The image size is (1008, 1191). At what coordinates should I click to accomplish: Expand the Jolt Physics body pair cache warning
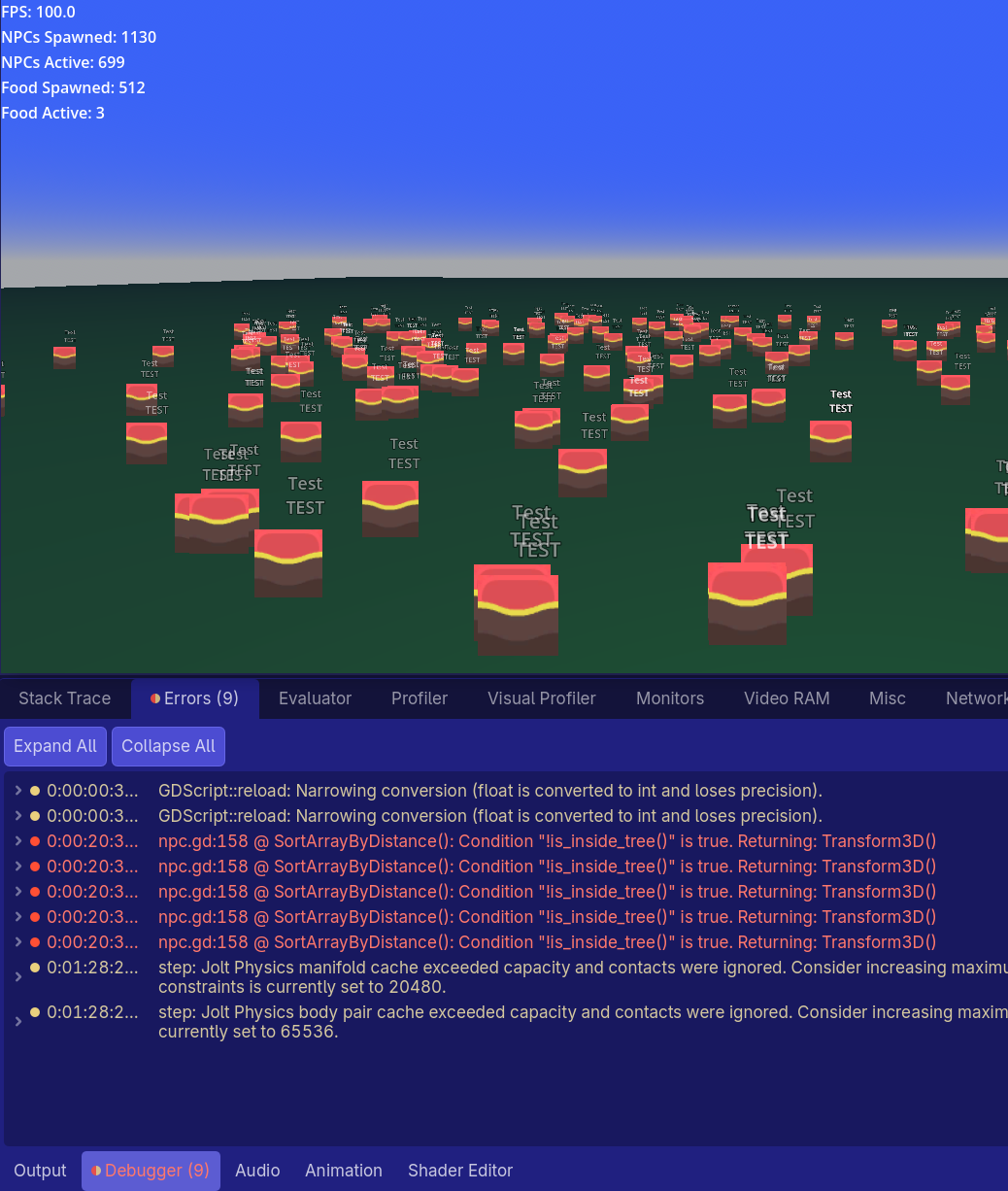point(17,1022)
